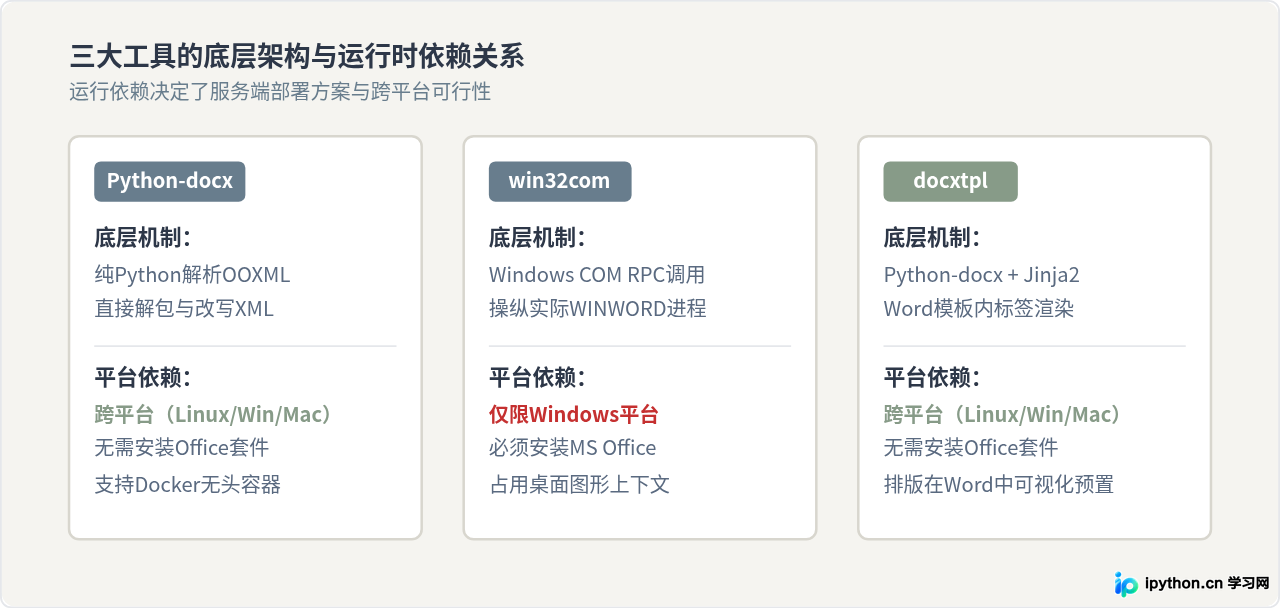
Task: Click the text 操纵实际WINWORD进程
Action: click(598, 309)
